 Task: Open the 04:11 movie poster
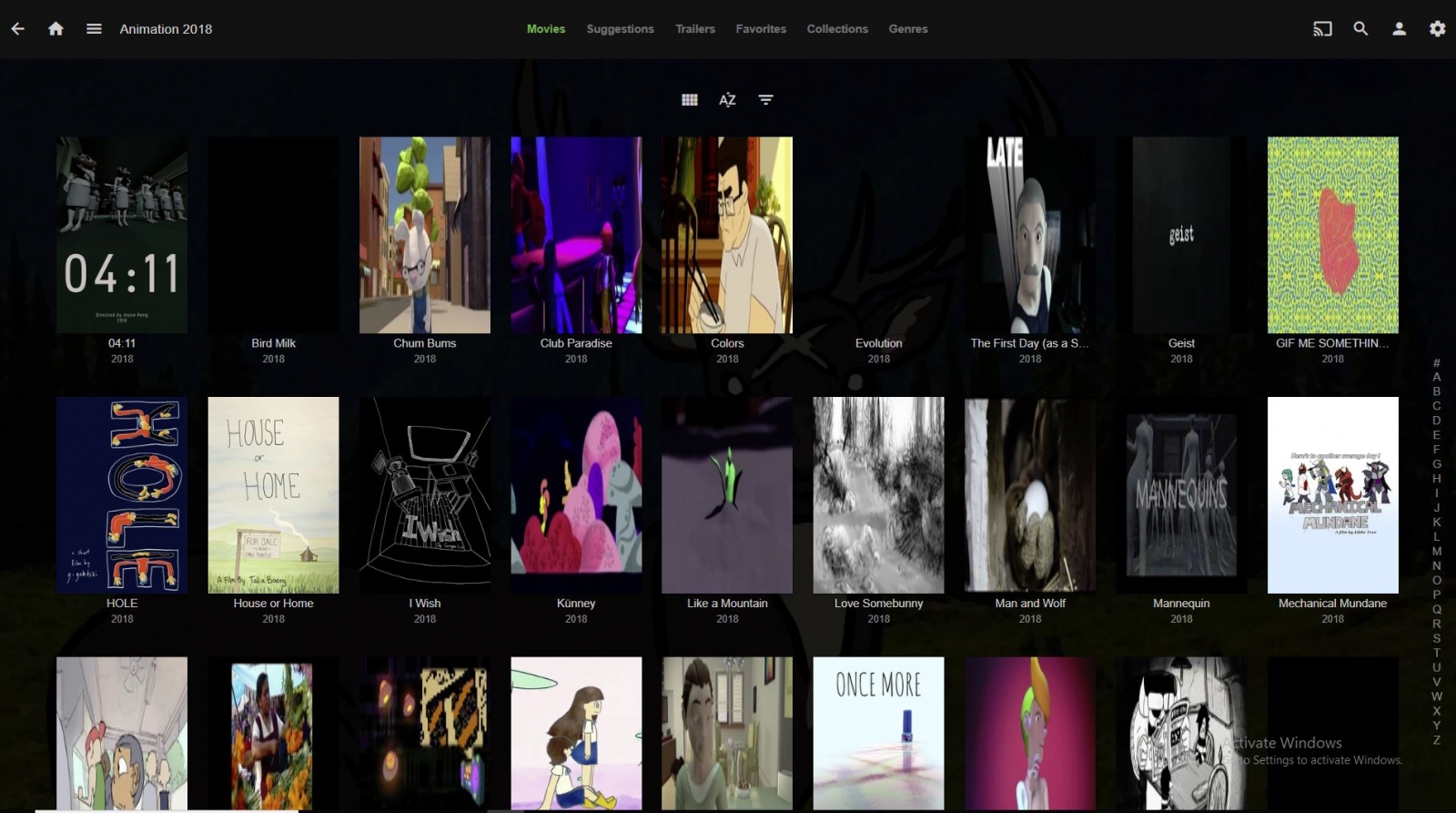pyautogui.click(x=122, y=235)
